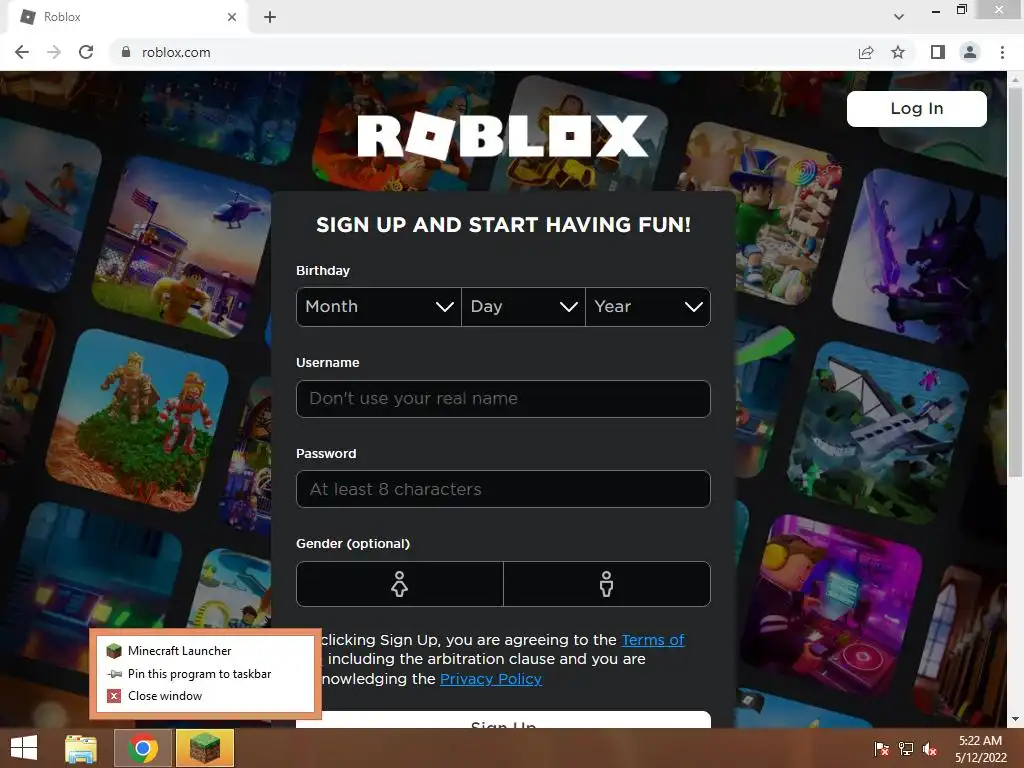Click the page vertical scrollbar
Viewport: 1024px width, 768px height.
1015,281
